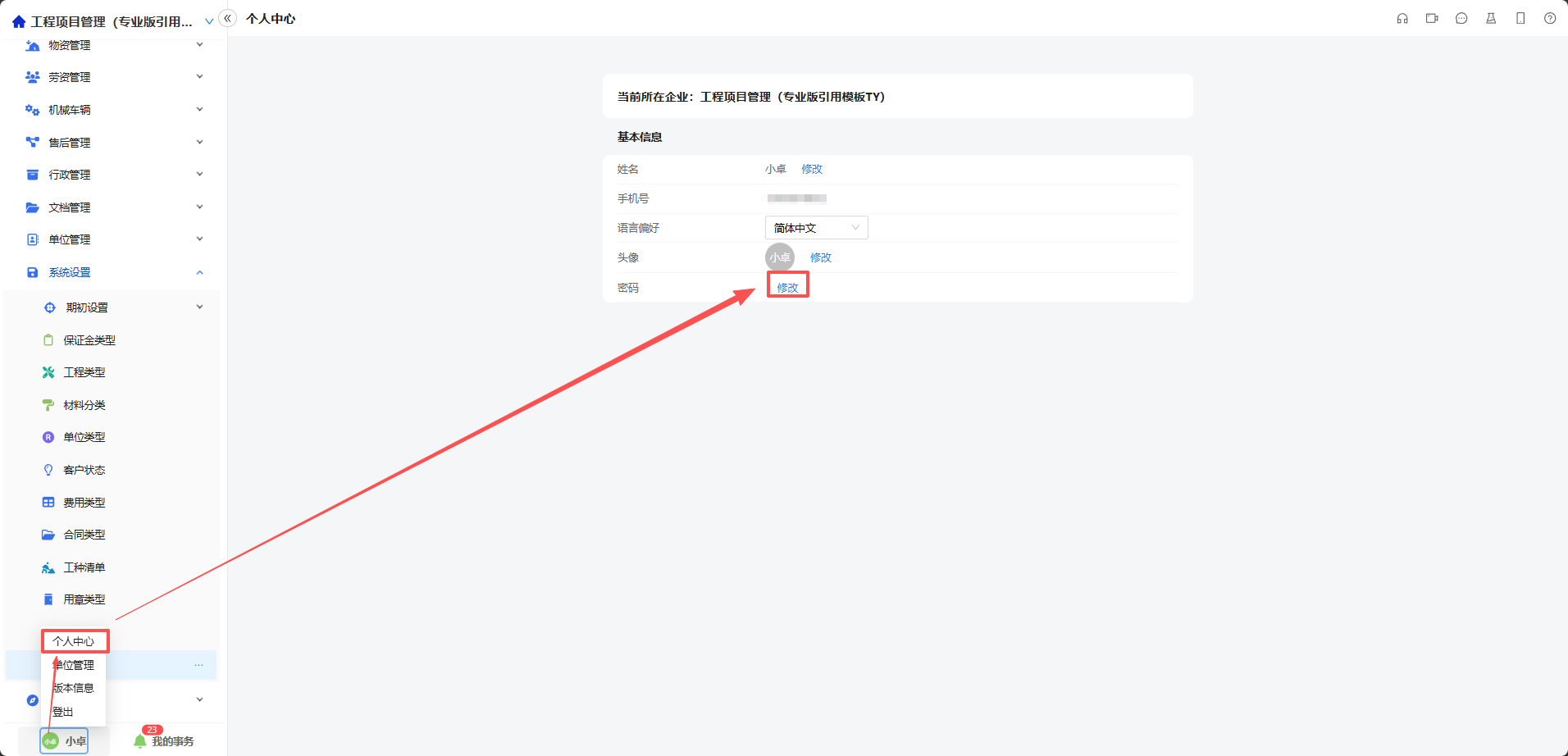Click the 材料分类 paint roller icon
Screen dimensions: 1568x756
48,405
